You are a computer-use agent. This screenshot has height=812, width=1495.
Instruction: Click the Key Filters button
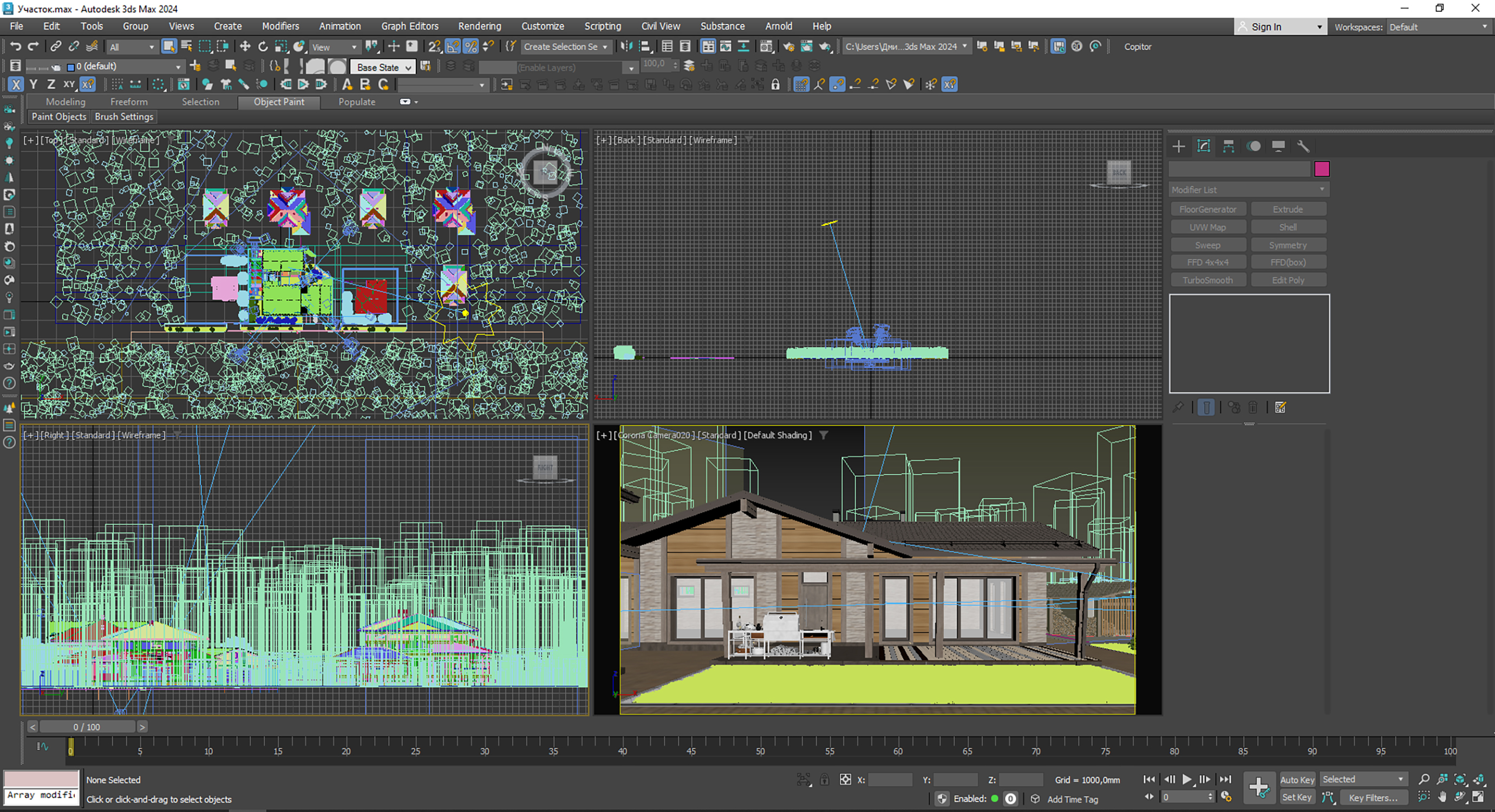(x=1373, y=797)
